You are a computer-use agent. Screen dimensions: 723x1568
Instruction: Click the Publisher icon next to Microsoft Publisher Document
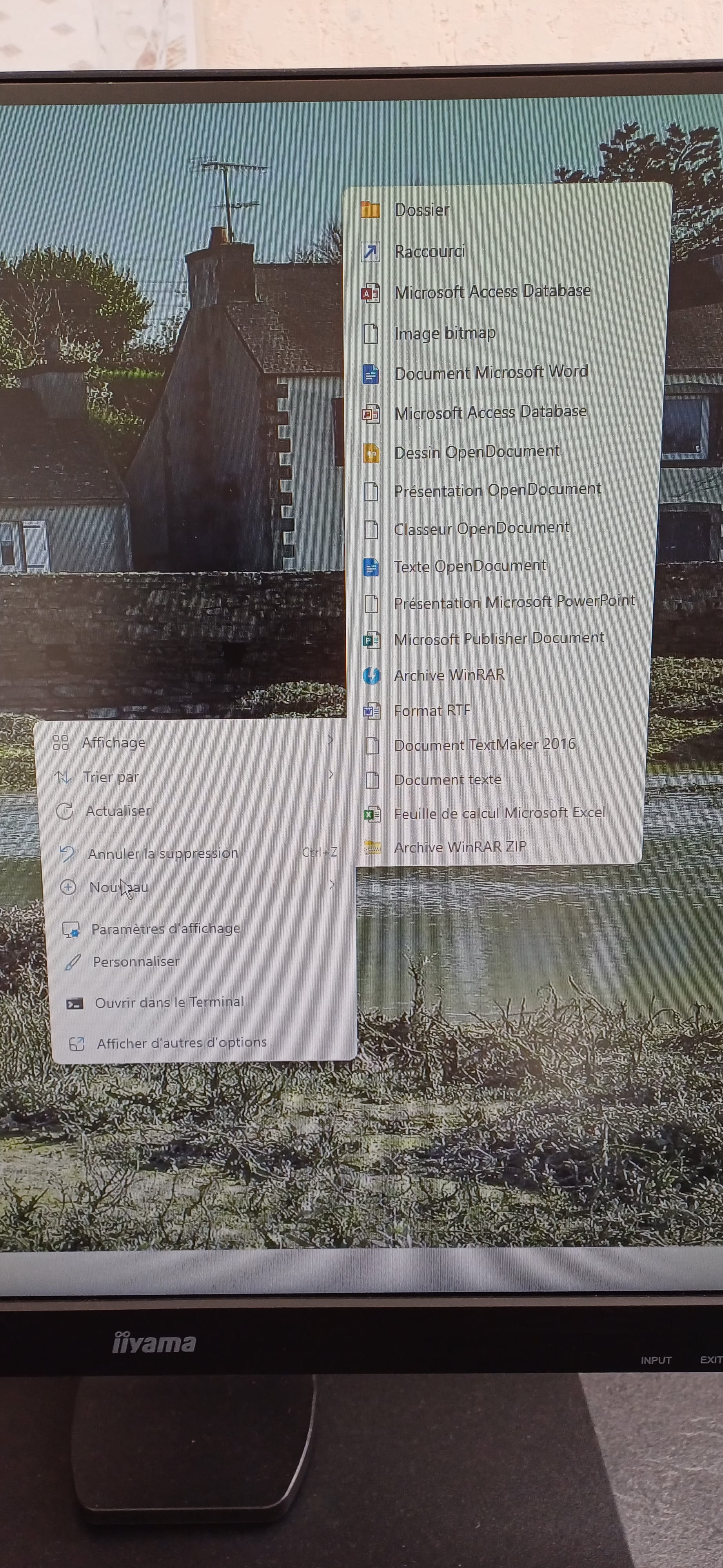click(371, 640)
